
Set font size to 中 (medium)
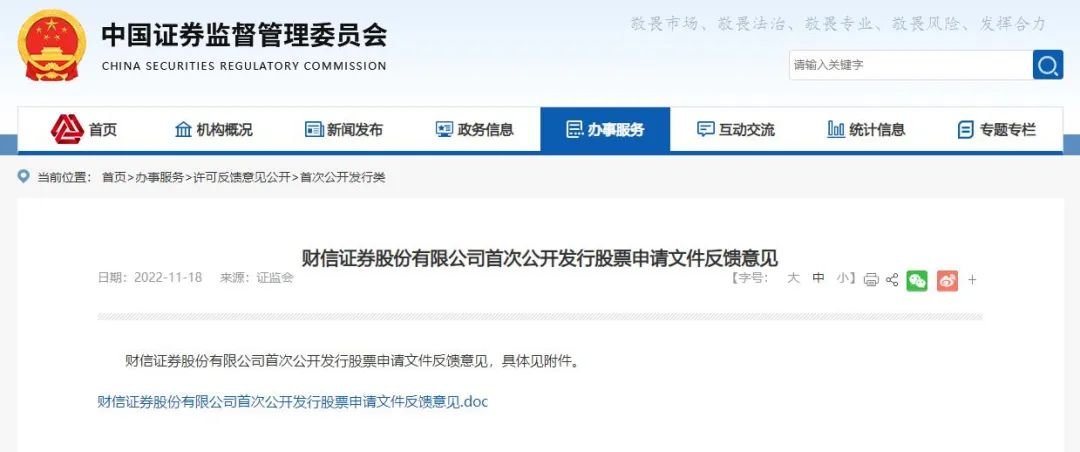tap(818, 278)
